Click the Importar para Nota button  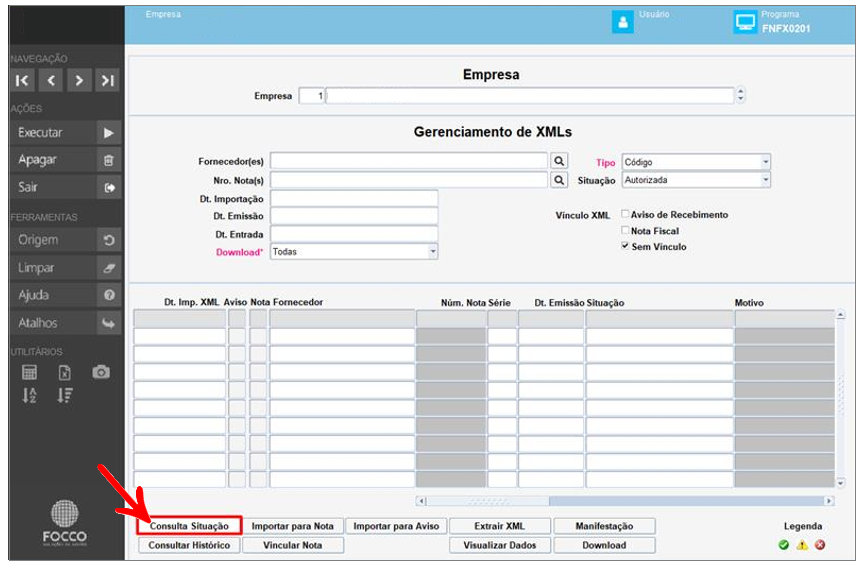click(x=293, y=525)
